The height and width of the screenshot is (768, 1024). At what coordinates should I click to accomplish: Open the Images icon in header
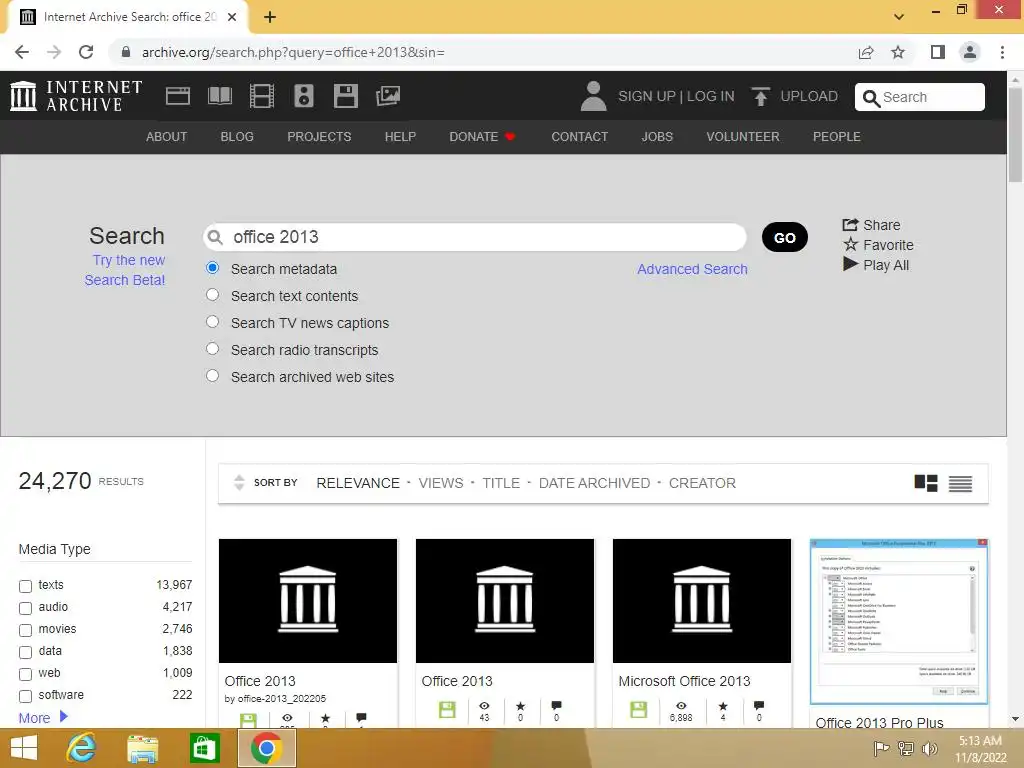[x=388, y=96]
